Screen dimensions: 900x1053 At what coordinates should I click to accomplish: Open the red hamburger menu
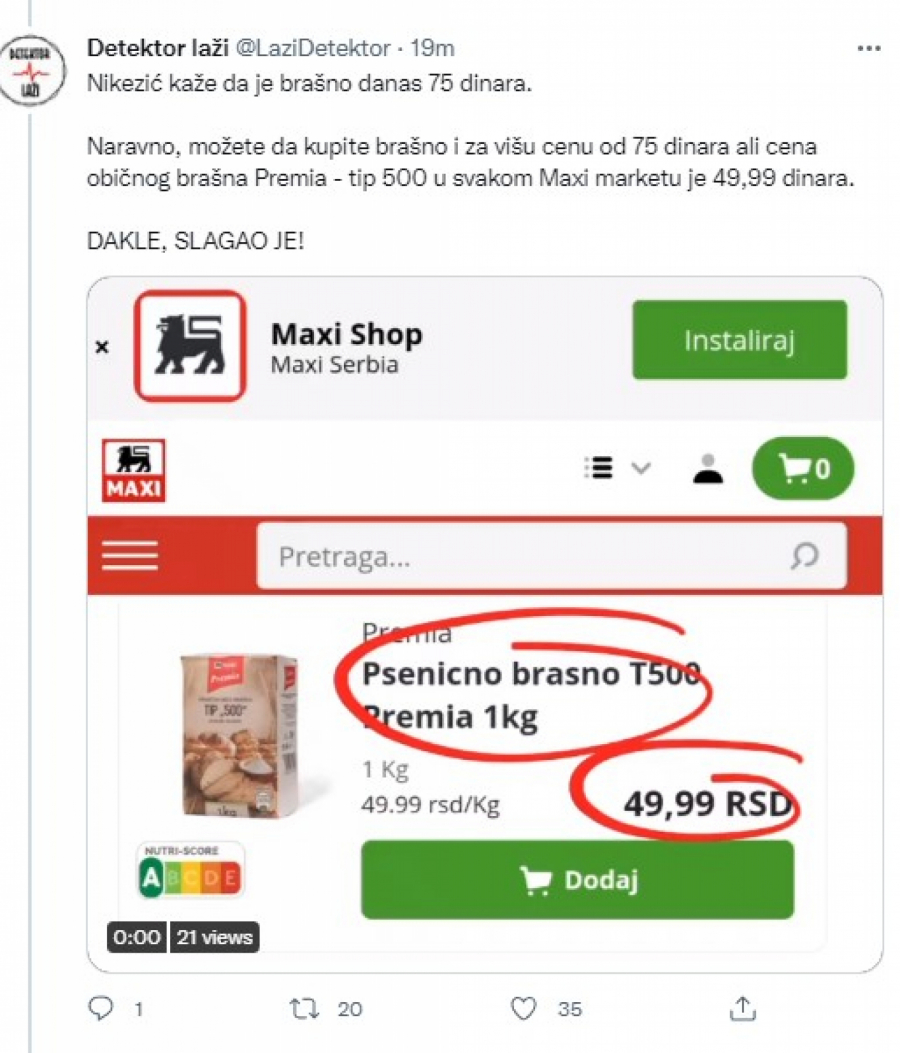tap(130, 555)
